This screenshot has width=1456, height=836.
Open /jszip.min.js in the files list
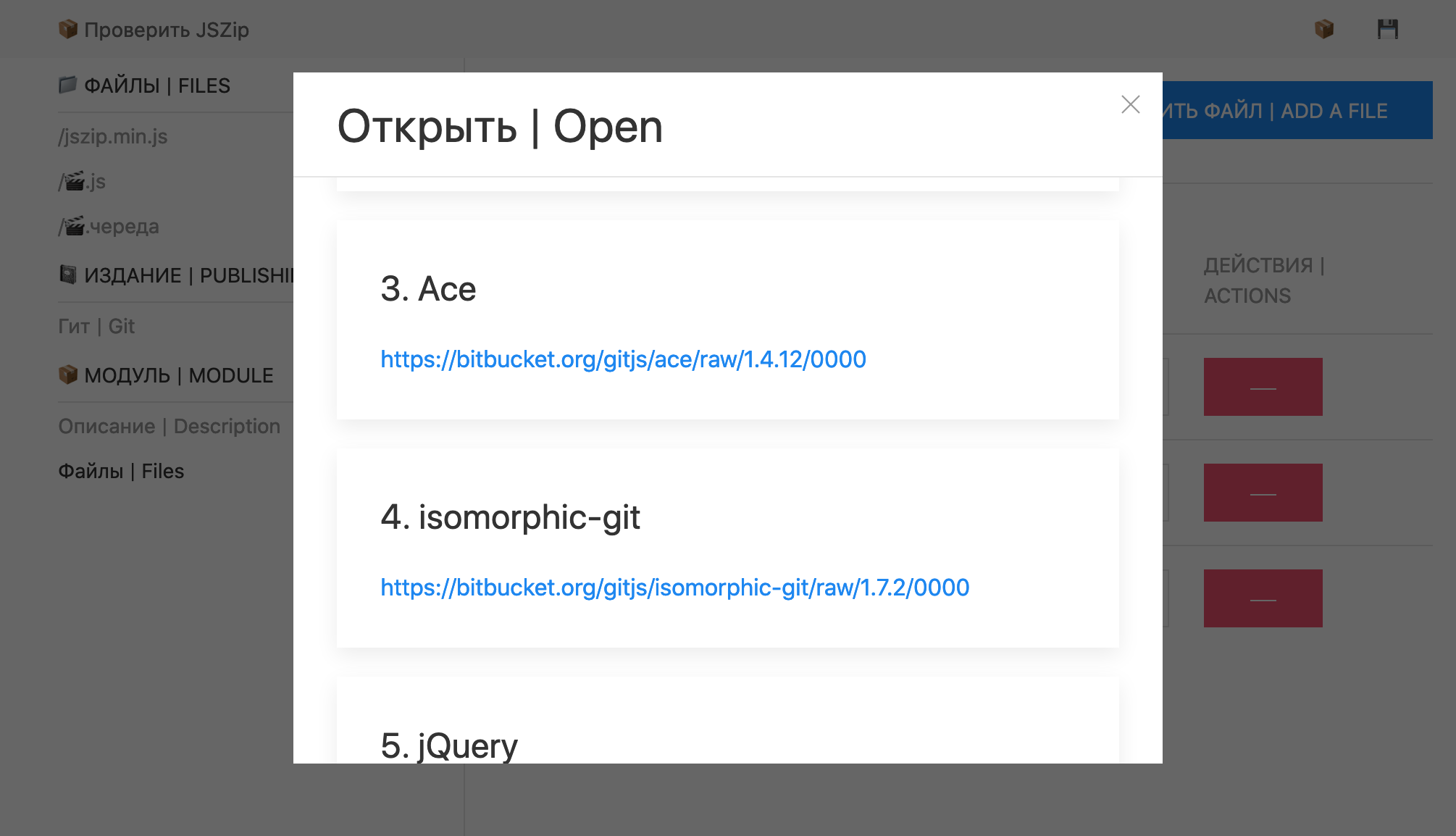point(113,136)
